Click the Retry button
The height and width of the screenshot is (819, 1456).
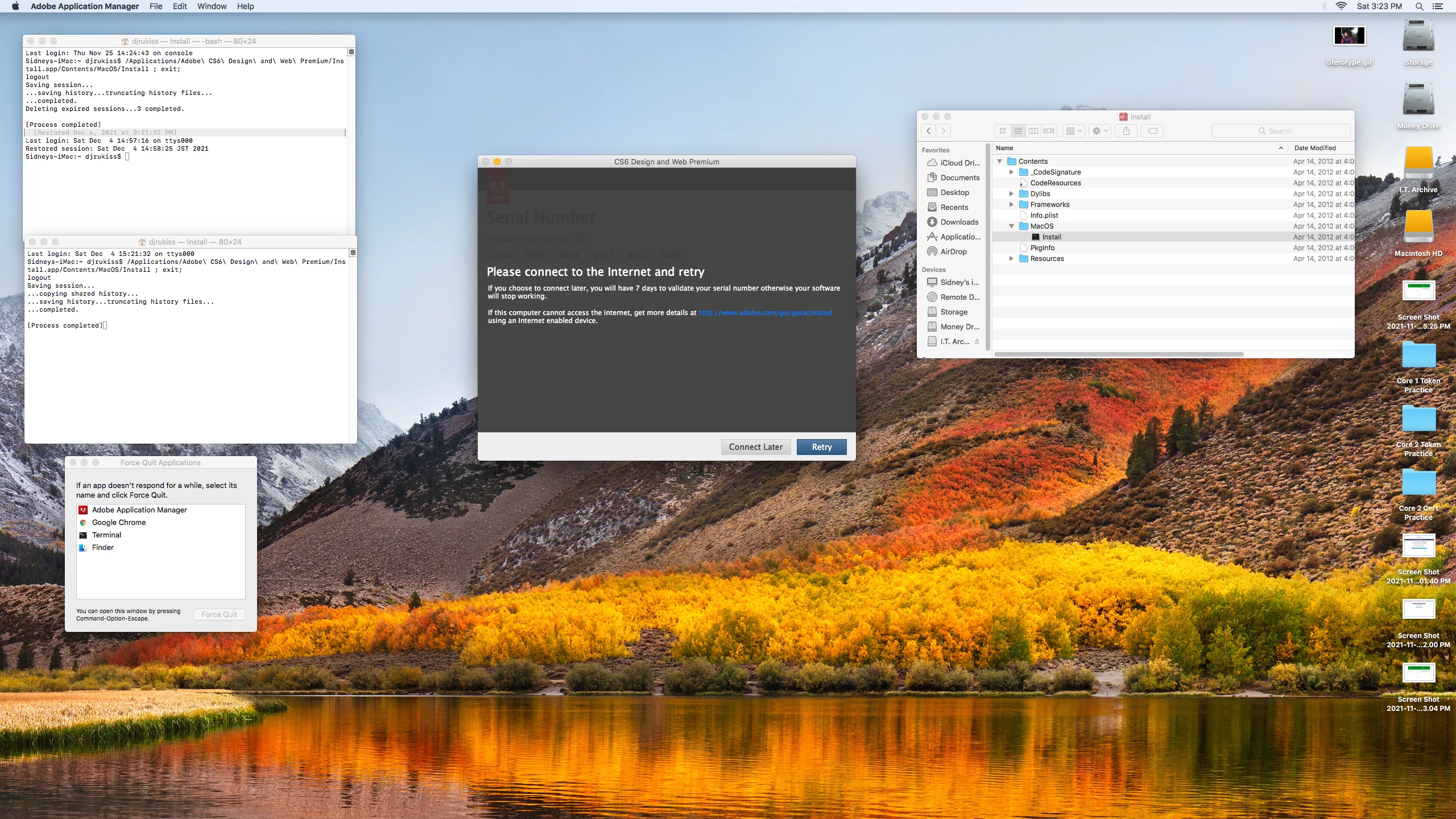pyautogui.click(x=821, y=447)
